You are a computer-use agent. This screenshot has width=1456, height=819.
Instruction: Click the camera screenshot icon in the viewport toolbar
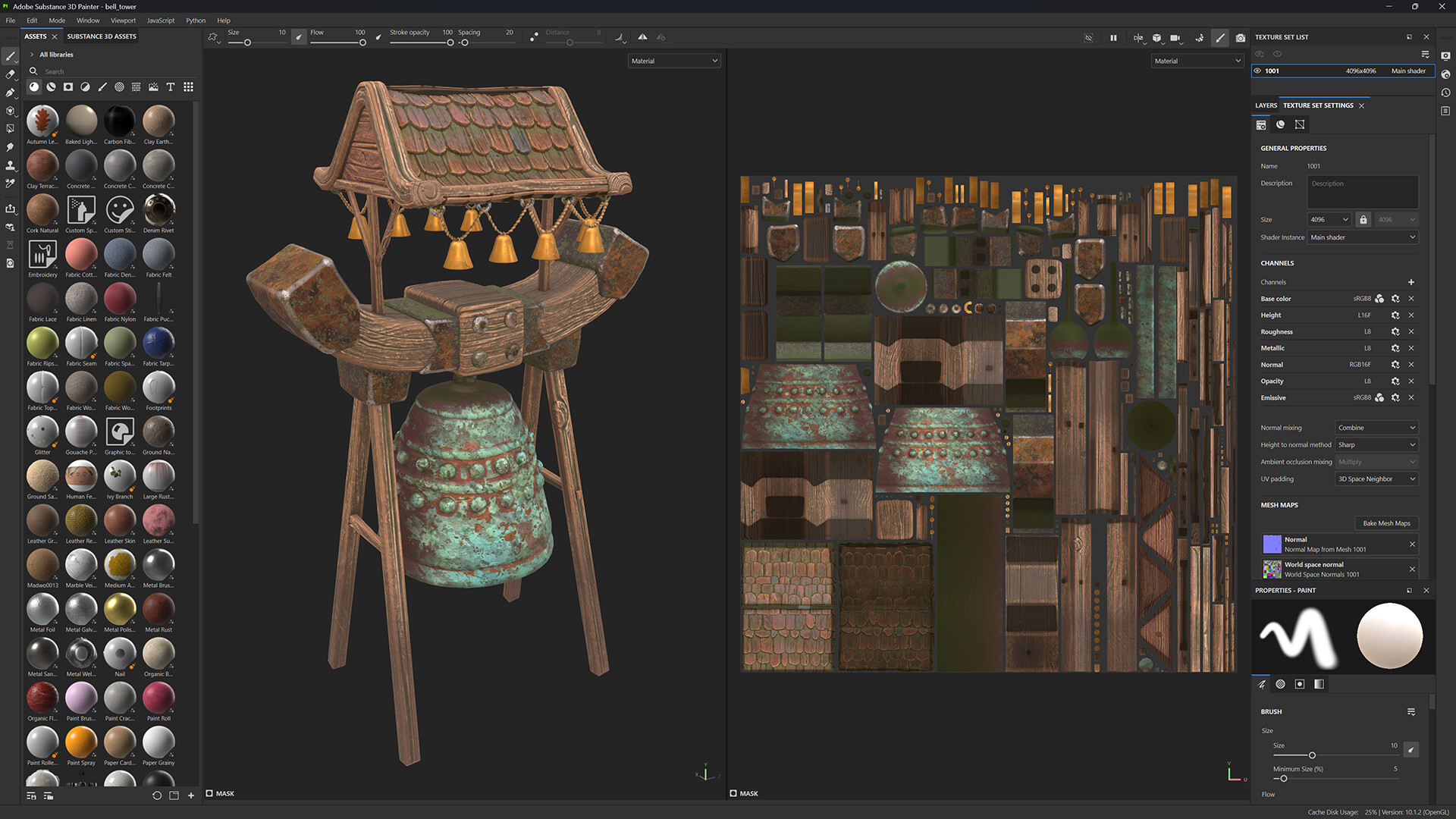[x=1240, y=38]
